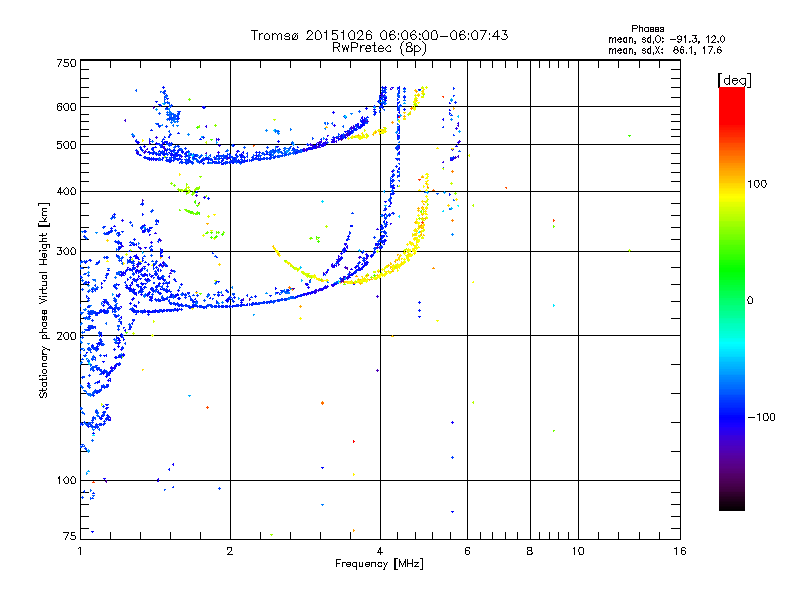Click the 'mean, sd,X: 86.1, 17.6' statistic
Image resolution: width=800 pixels, height=600 pixels.
pyautogui.click(x=665, y=50)
